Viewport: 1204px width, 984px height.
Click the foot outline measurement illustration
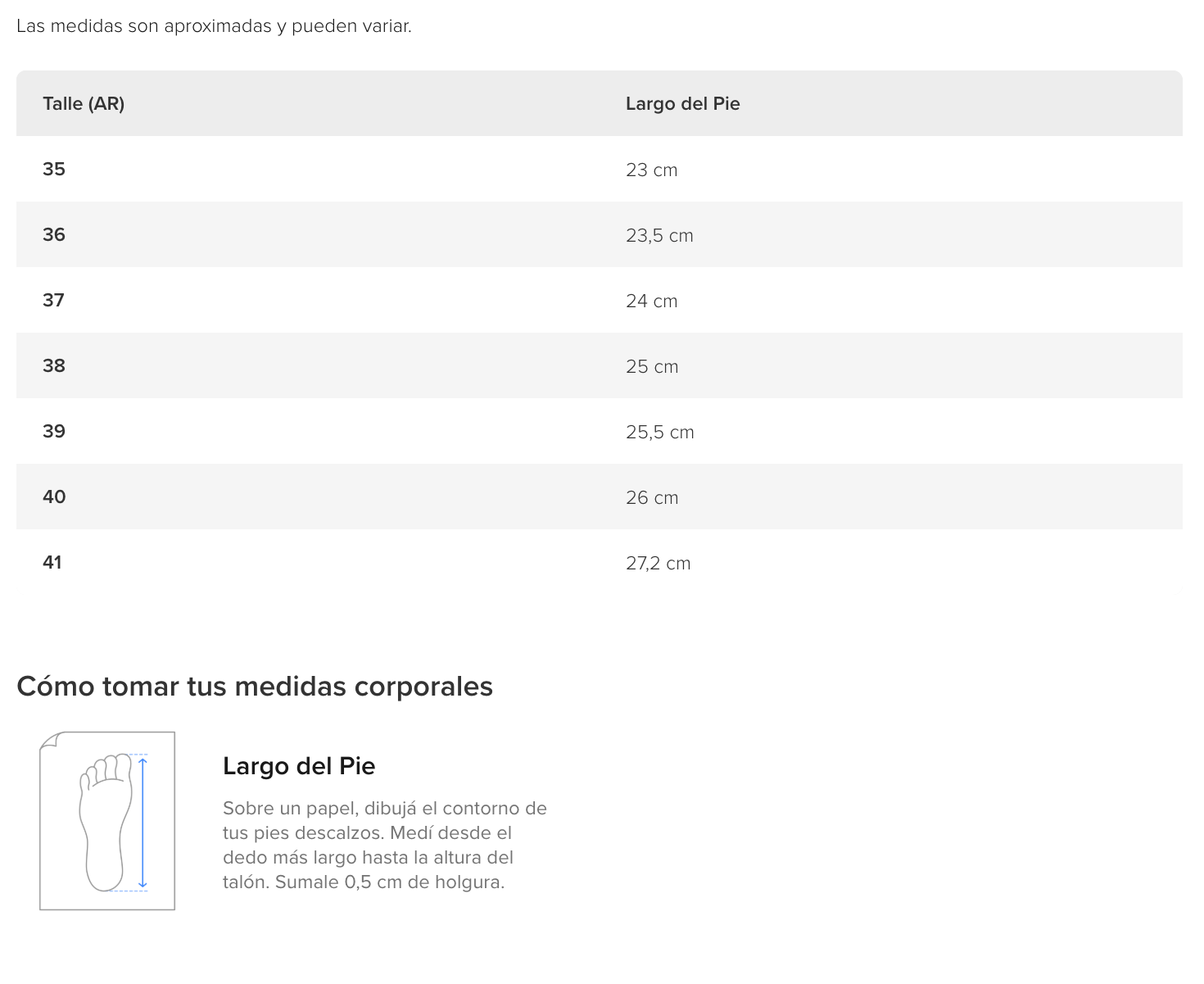[x=107, y=820]
